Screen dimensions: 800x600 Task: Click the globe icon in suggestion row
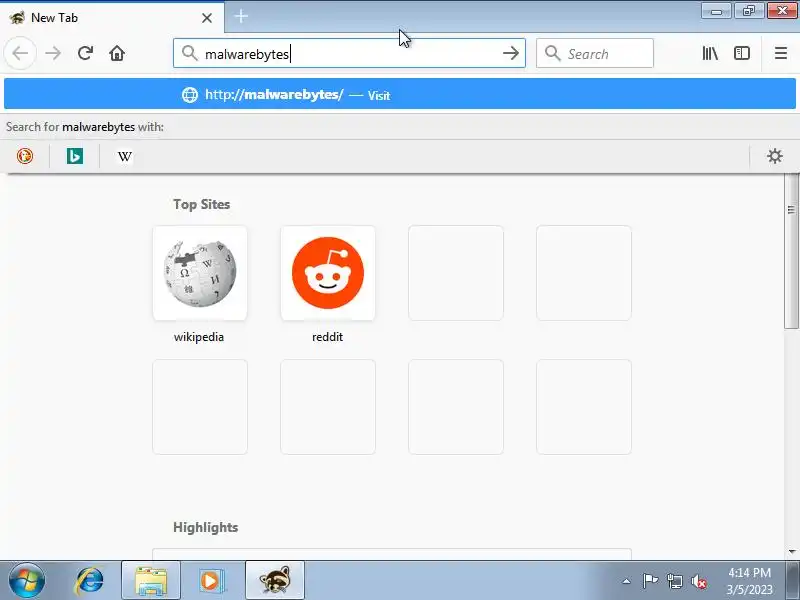pyautogui.click(x=190, y=95)
